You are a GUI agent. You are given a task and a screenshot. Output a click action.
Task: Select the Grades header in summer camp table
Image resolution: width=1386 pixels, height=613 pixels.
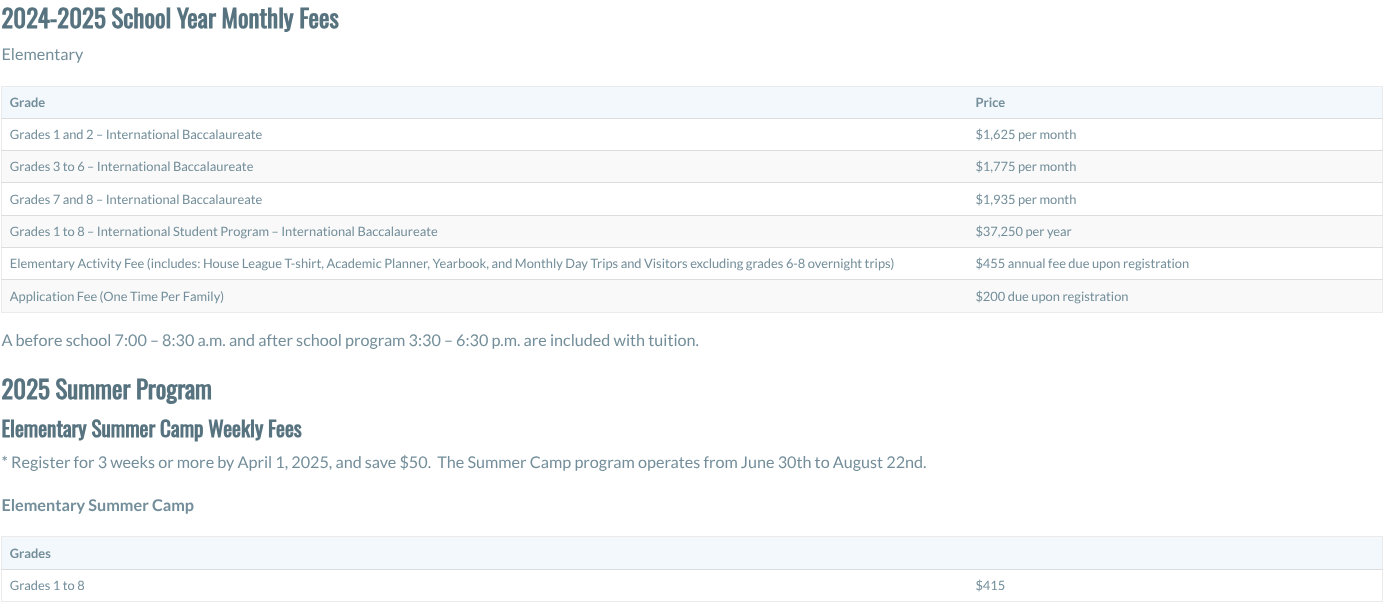30,553
